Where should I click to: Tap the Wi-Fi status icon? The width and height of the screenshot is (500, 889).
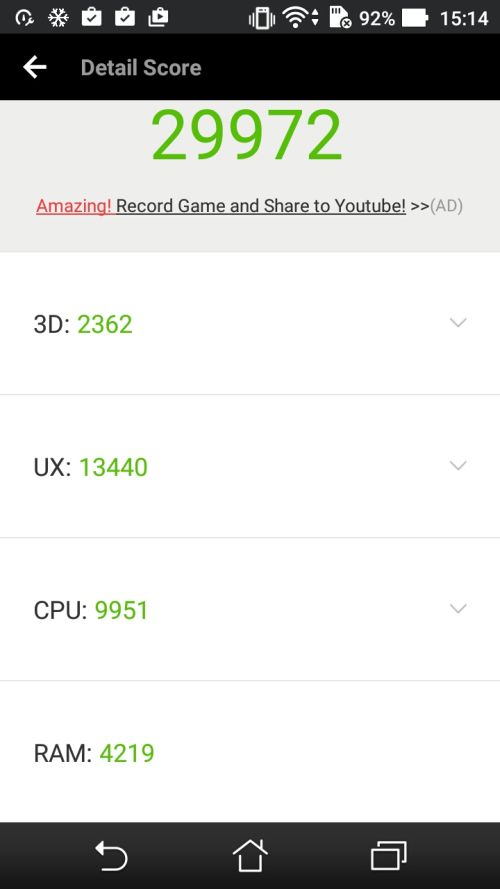click(296, 18)
